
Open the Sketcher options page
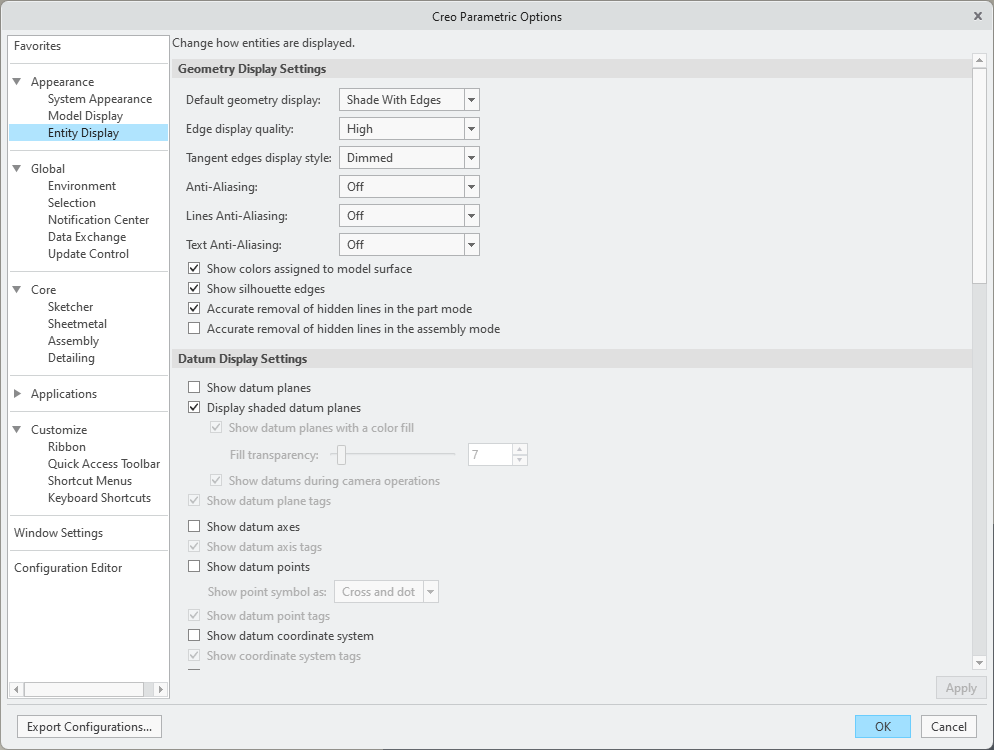coord(70,307)
